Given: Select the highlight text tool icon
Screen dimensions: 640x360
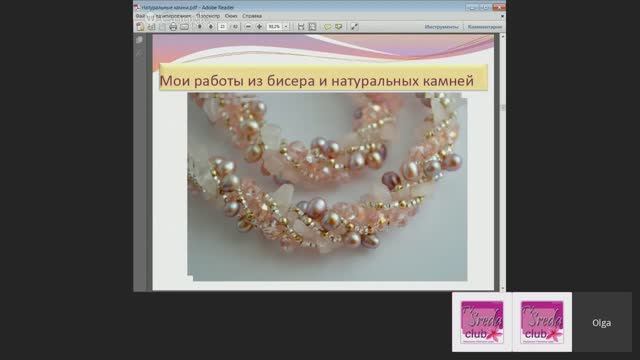Looking at the screenshot, I should [338, 27].
